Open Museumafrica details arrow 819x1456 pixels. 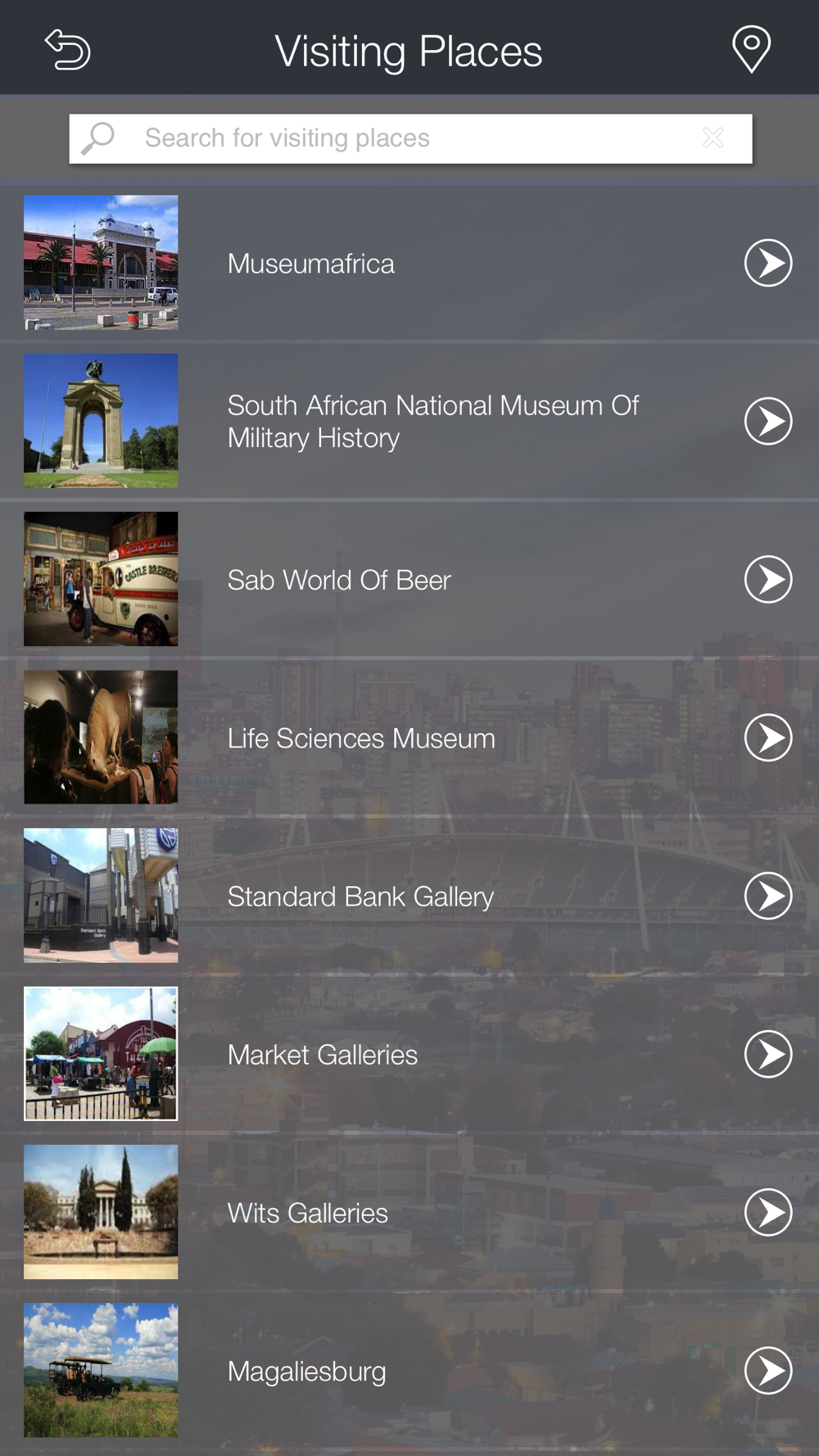[767, 263]
